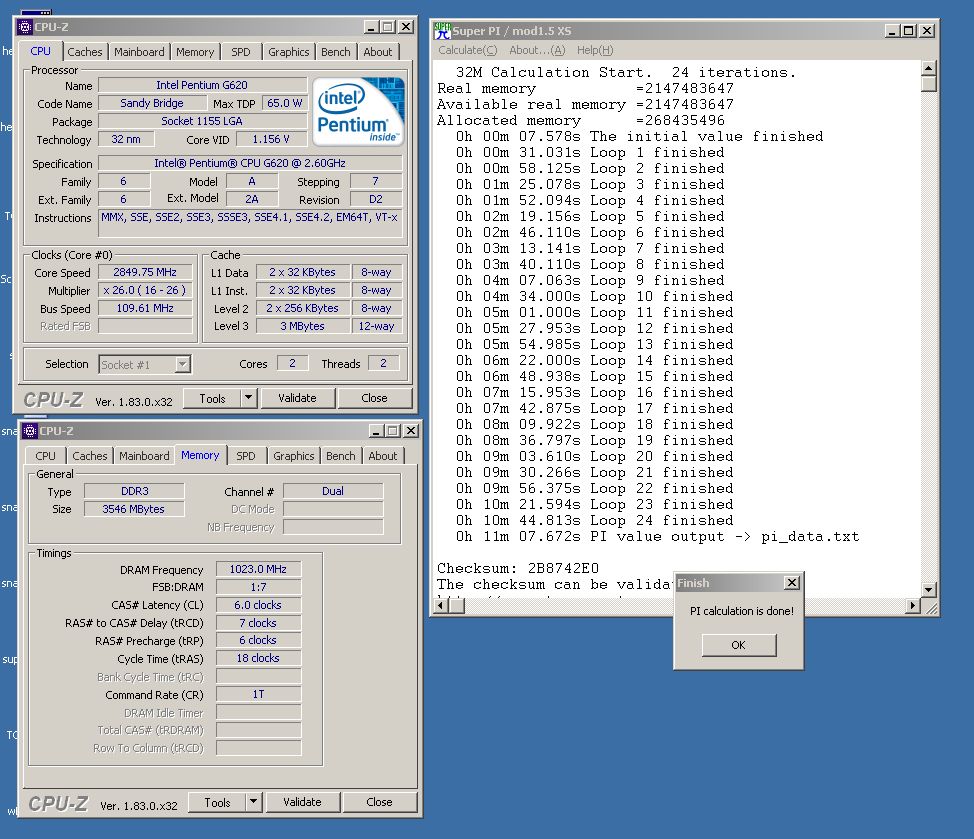Click the memory Size value '3546 MBytes'
The height and width of the screenshot is (839, 974).
point(134,509)
